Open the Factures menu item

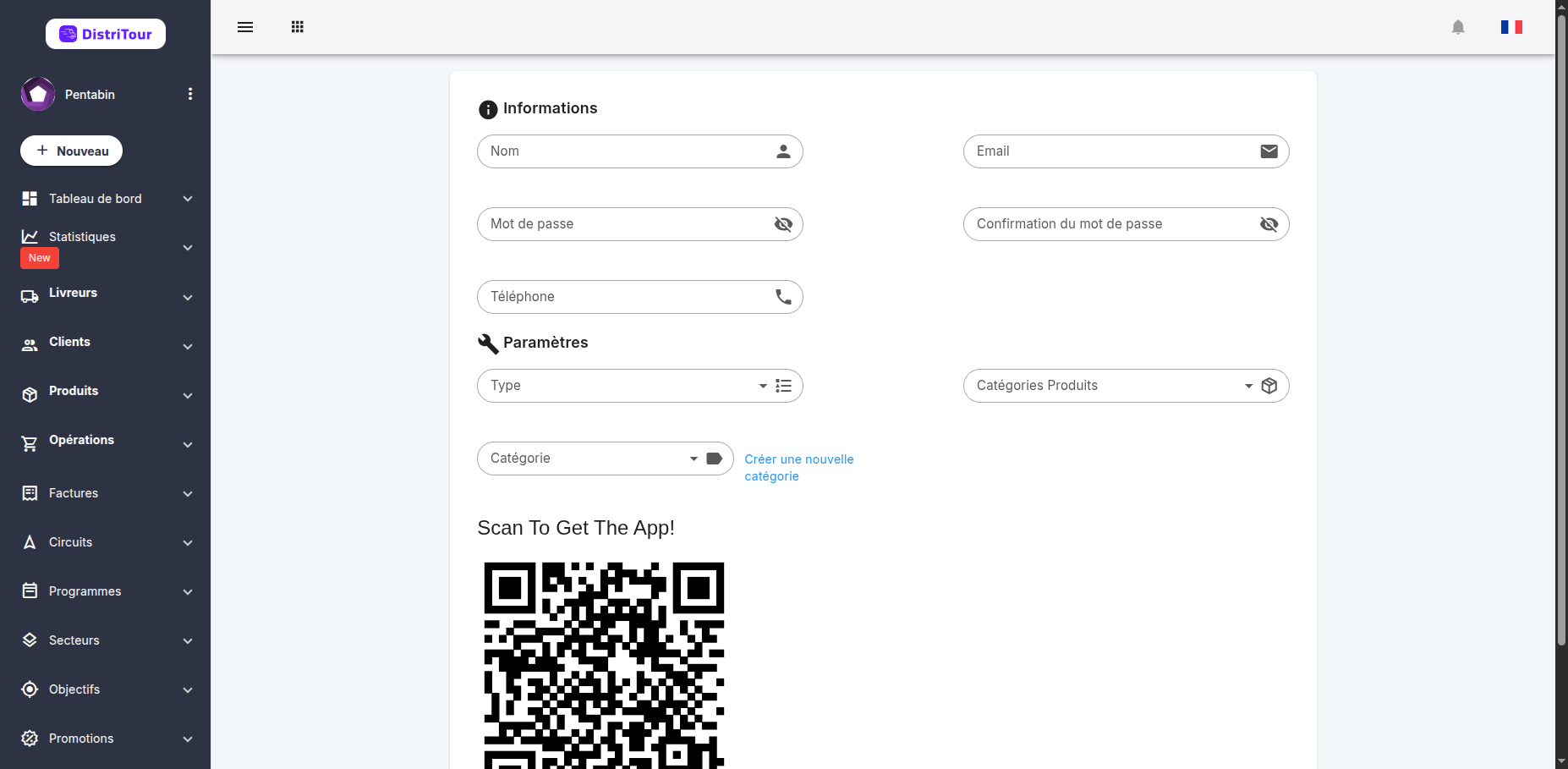click(105, 493)
